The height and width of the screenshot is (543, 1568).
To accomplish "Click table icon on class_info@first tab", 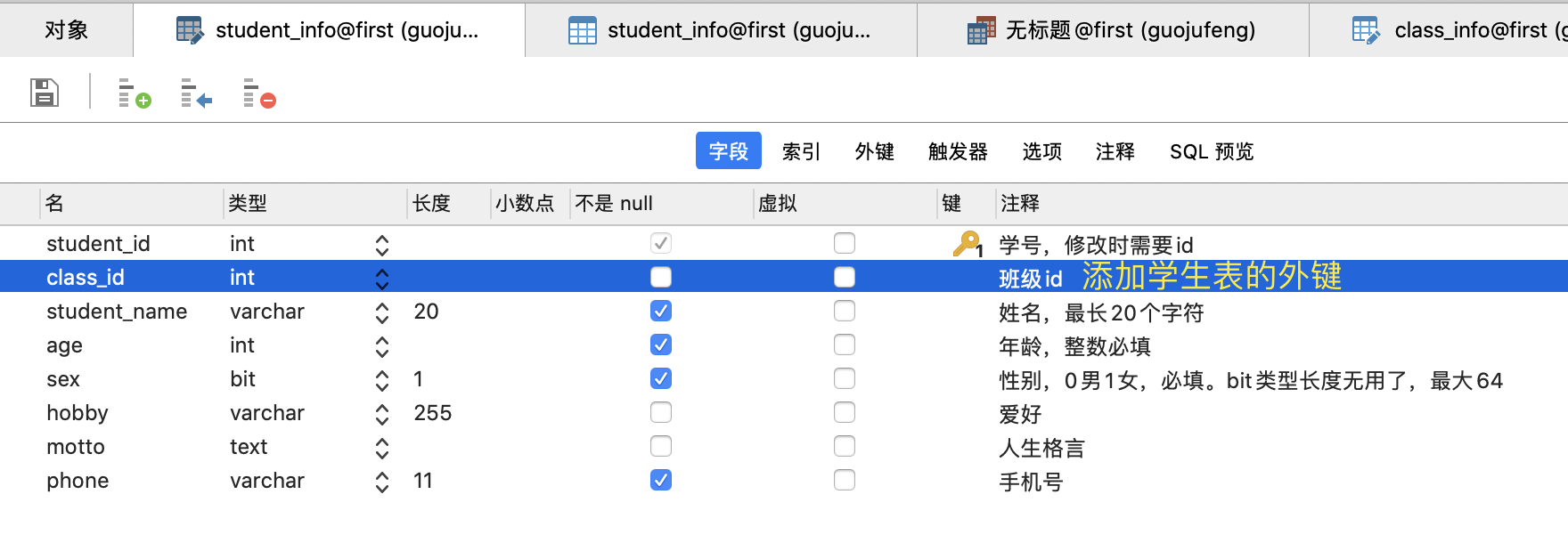I will point(1367,30).
